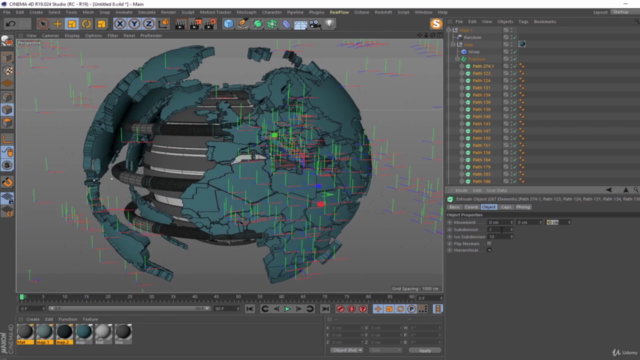Image resolution: width=640 pixels, height=360 pixels.
Task: Open the spline Pen tool
Action: pos(243,24)
